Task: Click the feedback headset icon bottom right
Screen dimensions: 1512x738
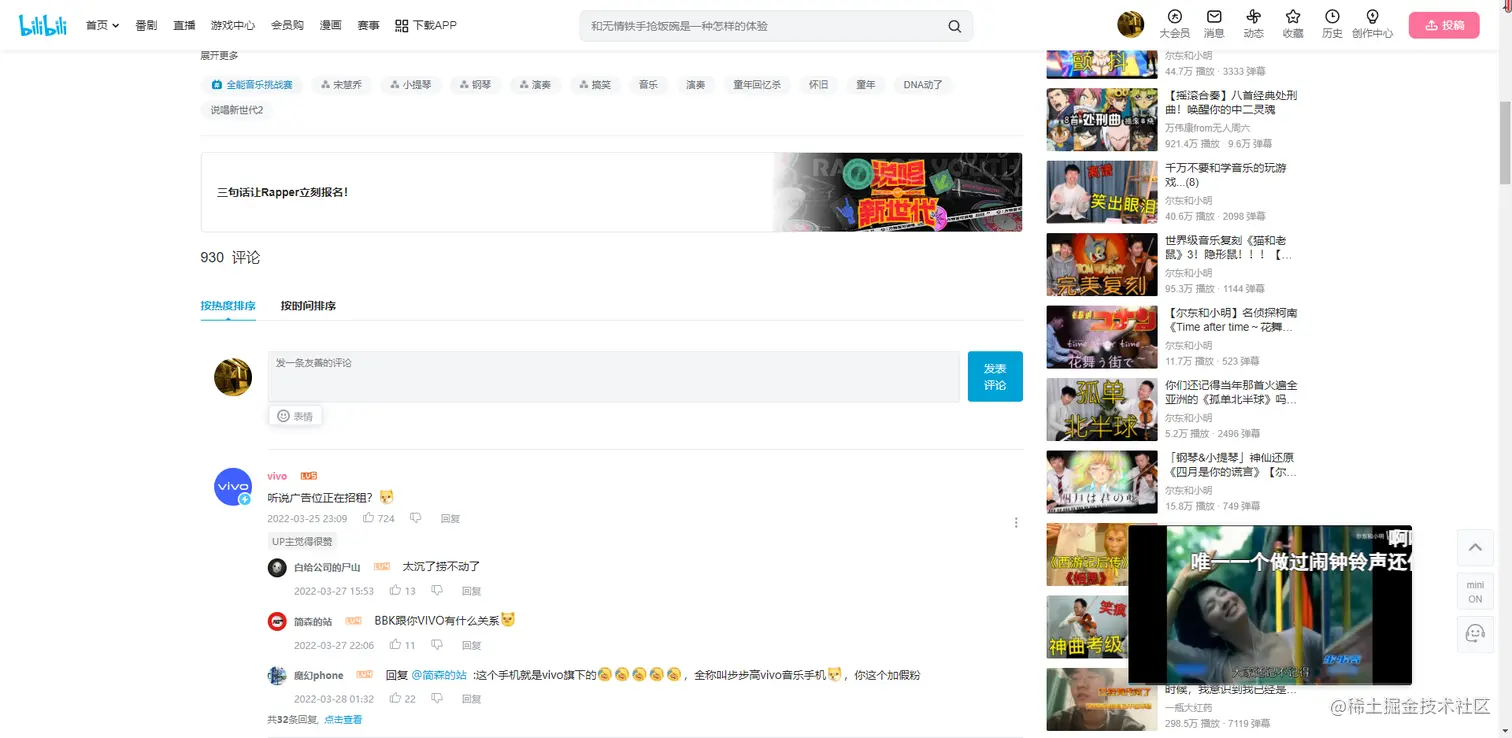Action: coord(1475,634)
